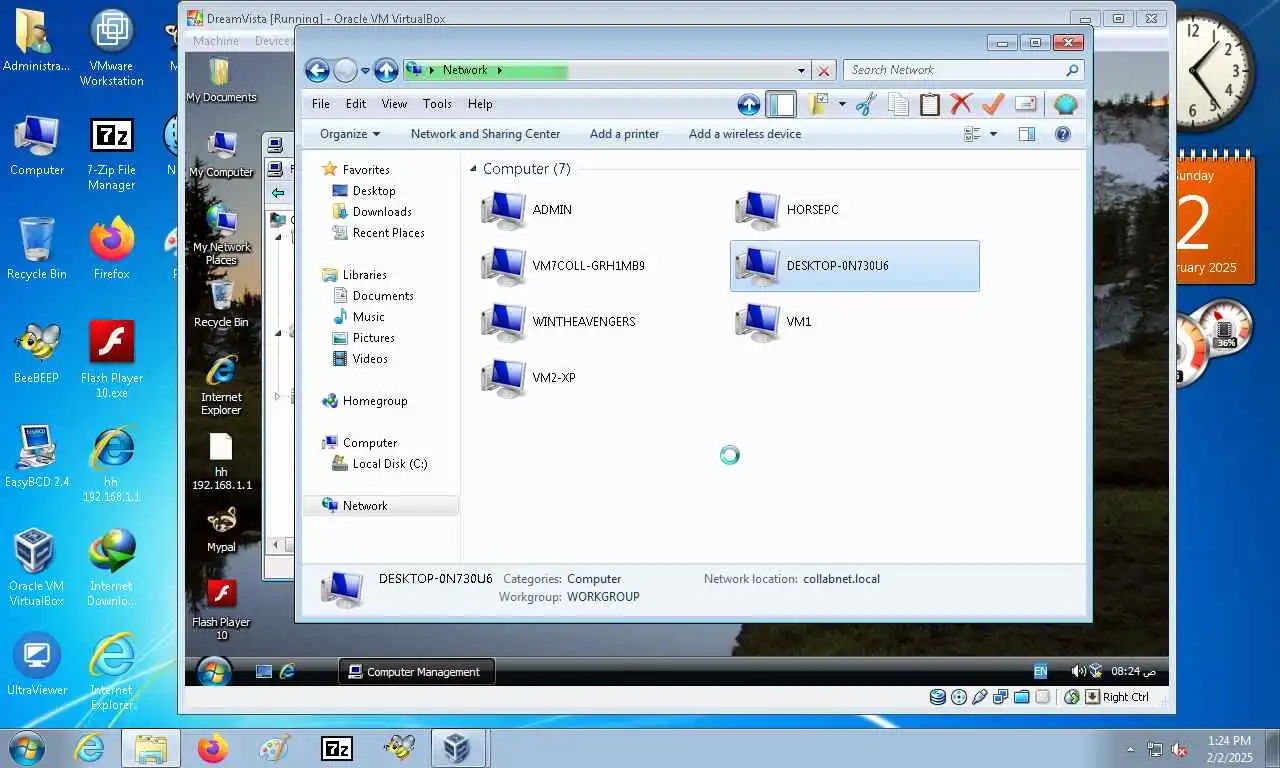1280x768 pixels.
Task: Click the Firefox icon on host taskbar
Action: pos(212,748)
